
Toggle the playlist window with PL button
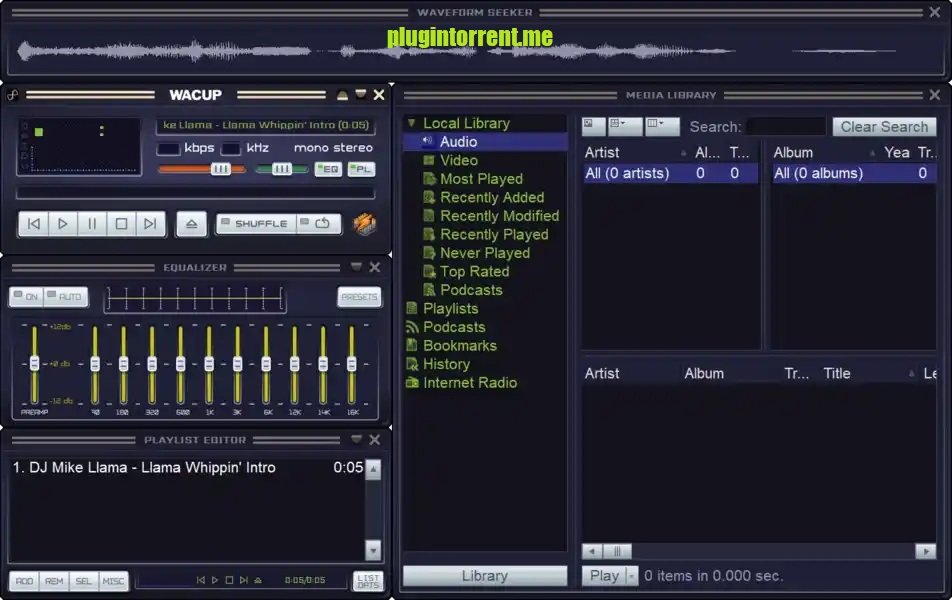(361, 169)
